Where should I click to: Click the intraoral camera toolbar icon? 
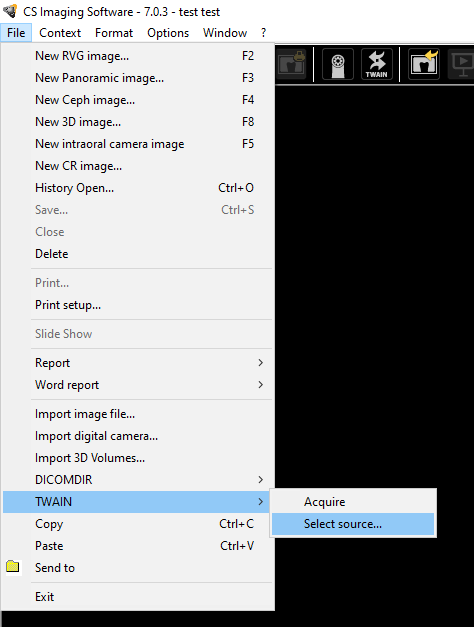[x=338, y=64]
